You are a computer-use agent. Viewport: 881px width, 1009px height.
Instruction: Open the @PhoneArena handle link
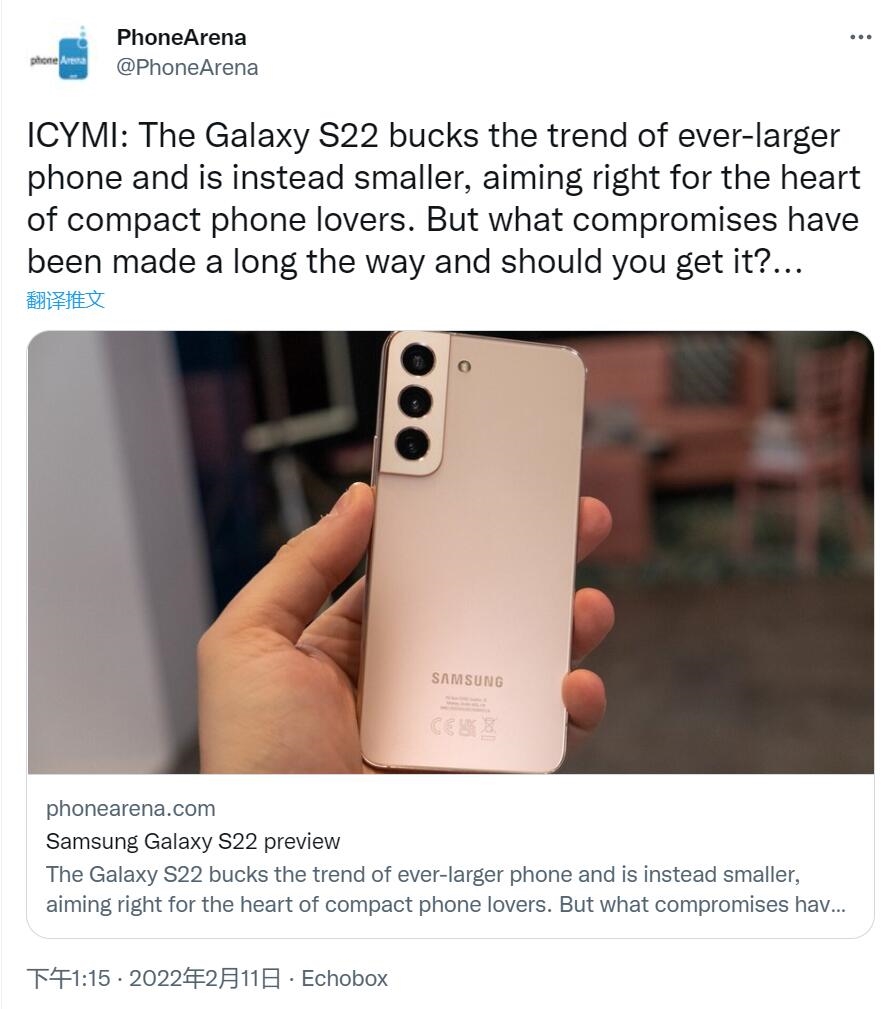(187, 68)
